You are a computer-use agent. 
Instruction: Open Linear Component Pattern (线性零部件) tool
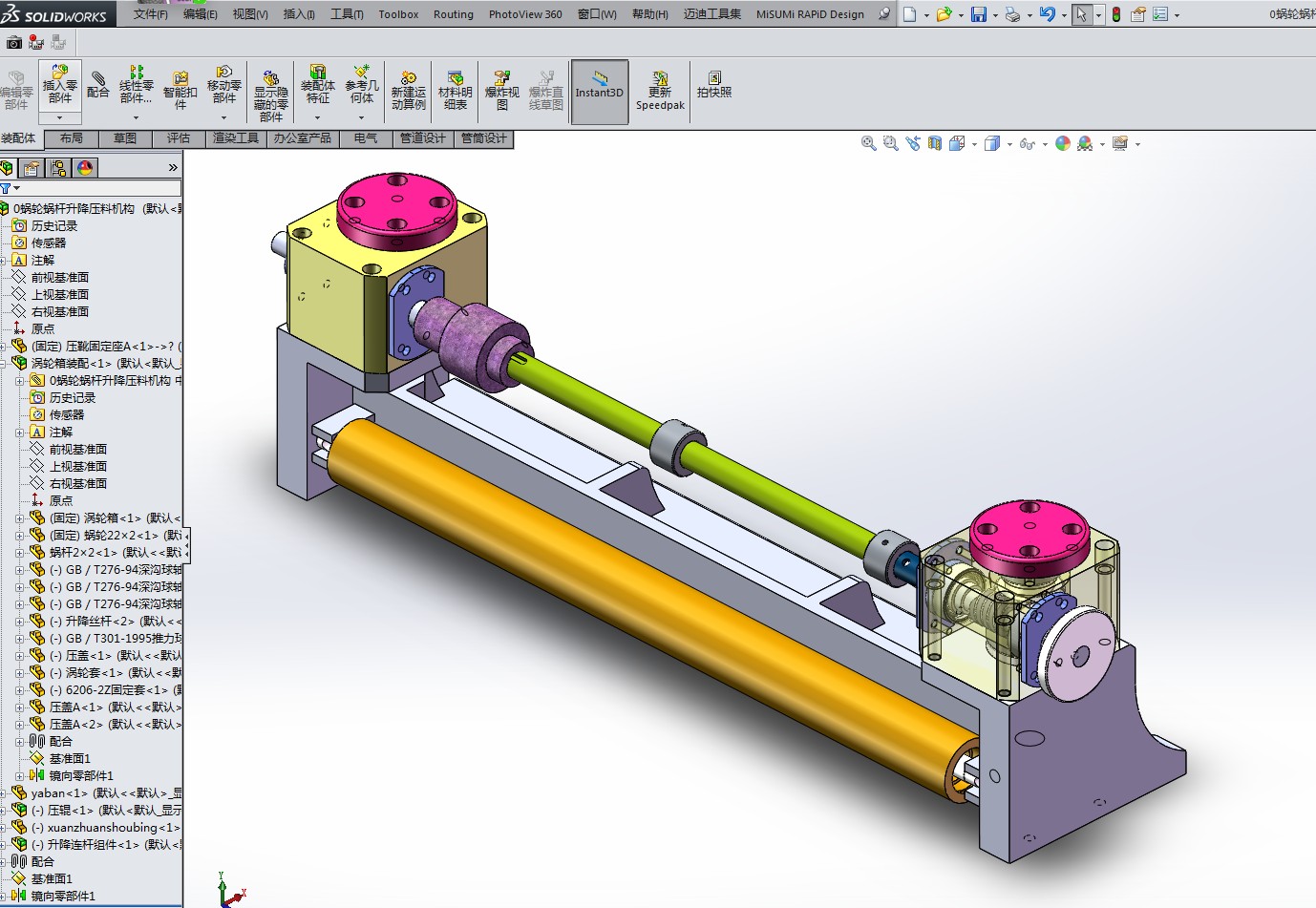tap(136, 86)
